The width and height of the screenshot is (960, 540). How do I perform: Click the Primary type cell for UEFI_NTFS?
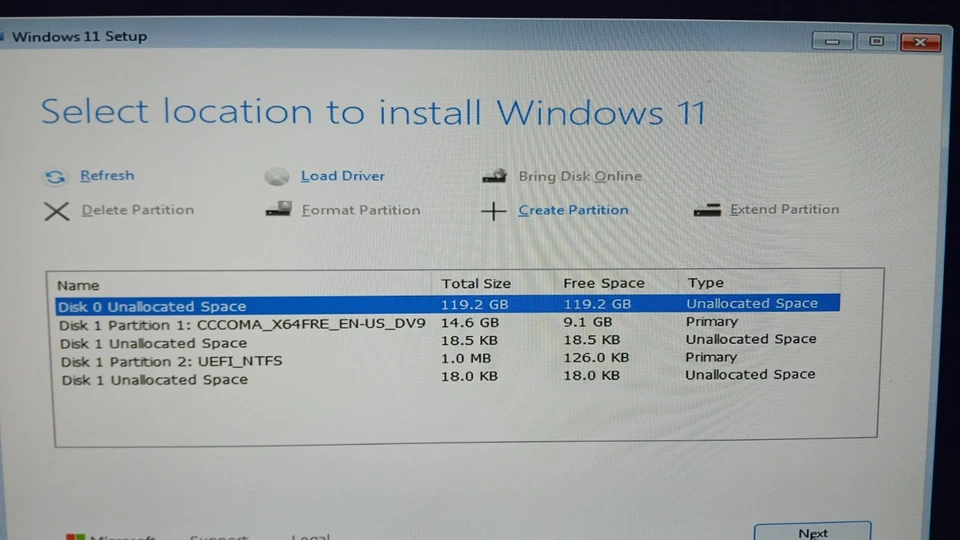coord(711,357)
